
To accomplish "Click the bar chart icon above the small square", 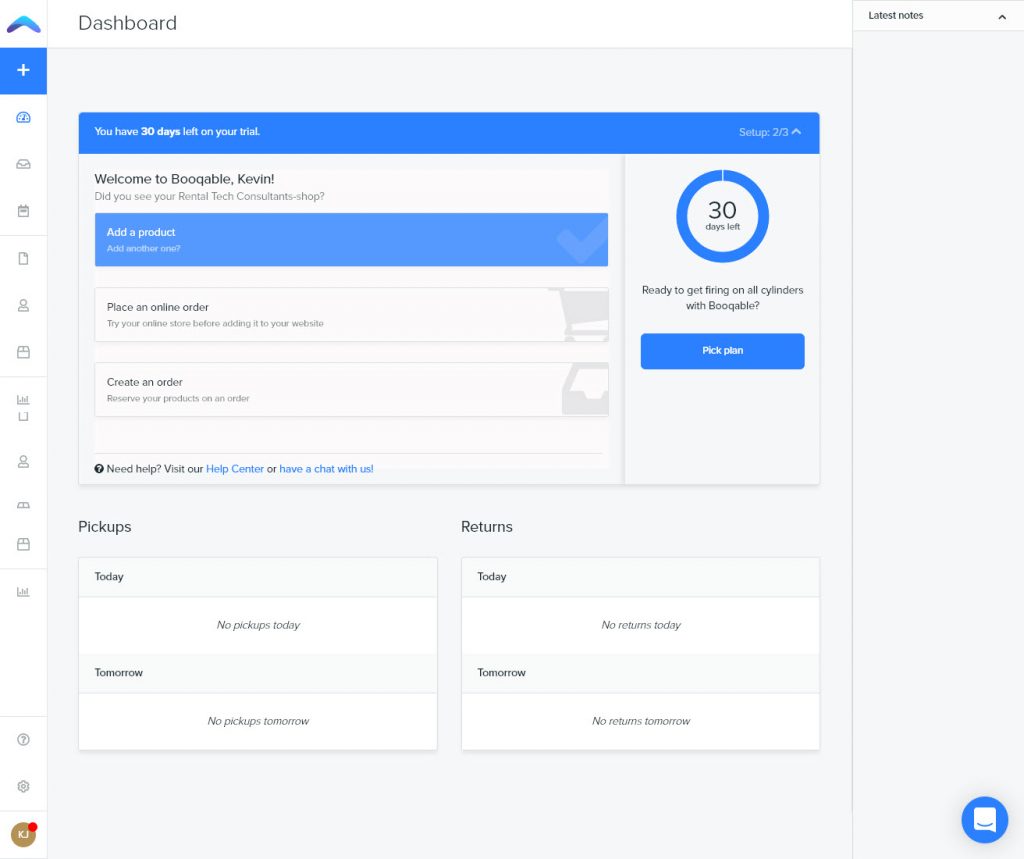I will tap(24, 399).
